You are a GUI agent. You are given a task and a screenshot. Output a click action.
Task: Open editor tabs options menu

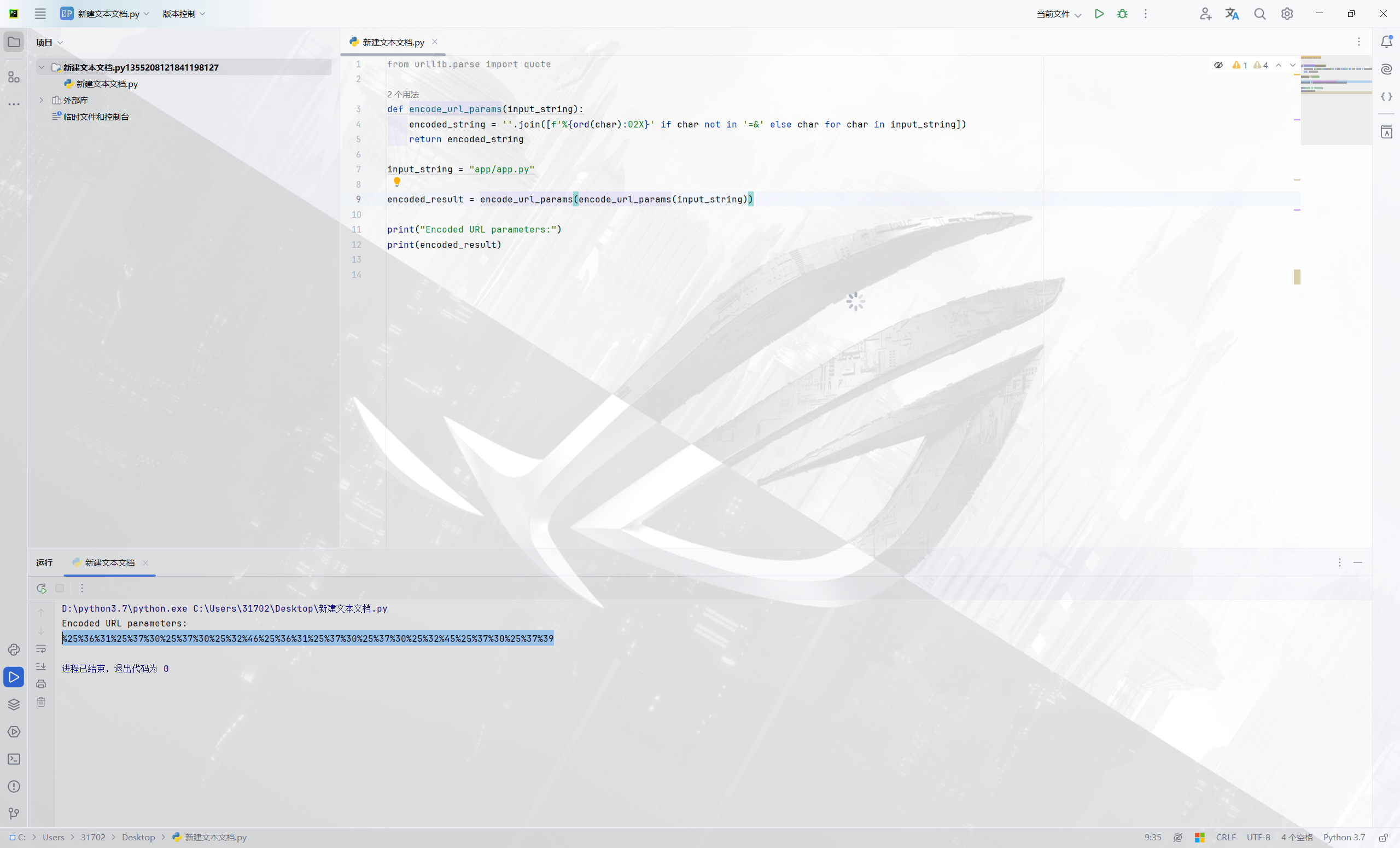1358,42
